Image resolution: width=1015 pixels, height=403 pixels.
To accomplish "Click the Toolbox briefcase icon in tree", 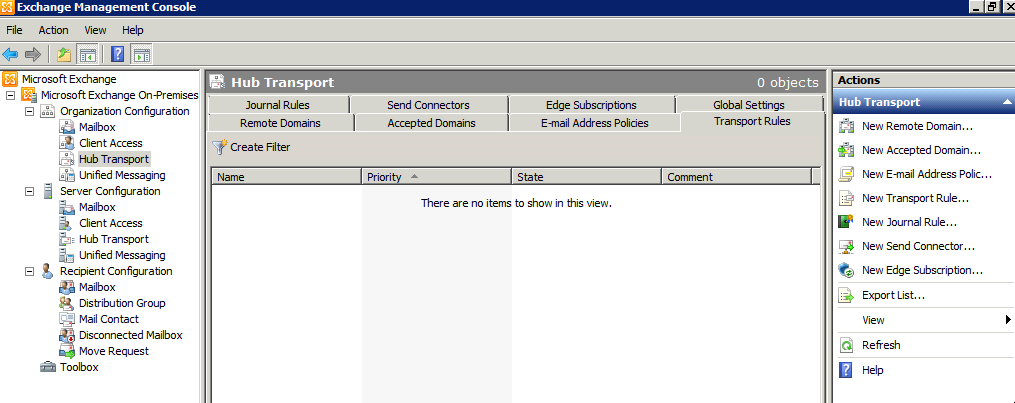I will click(48, 367).
